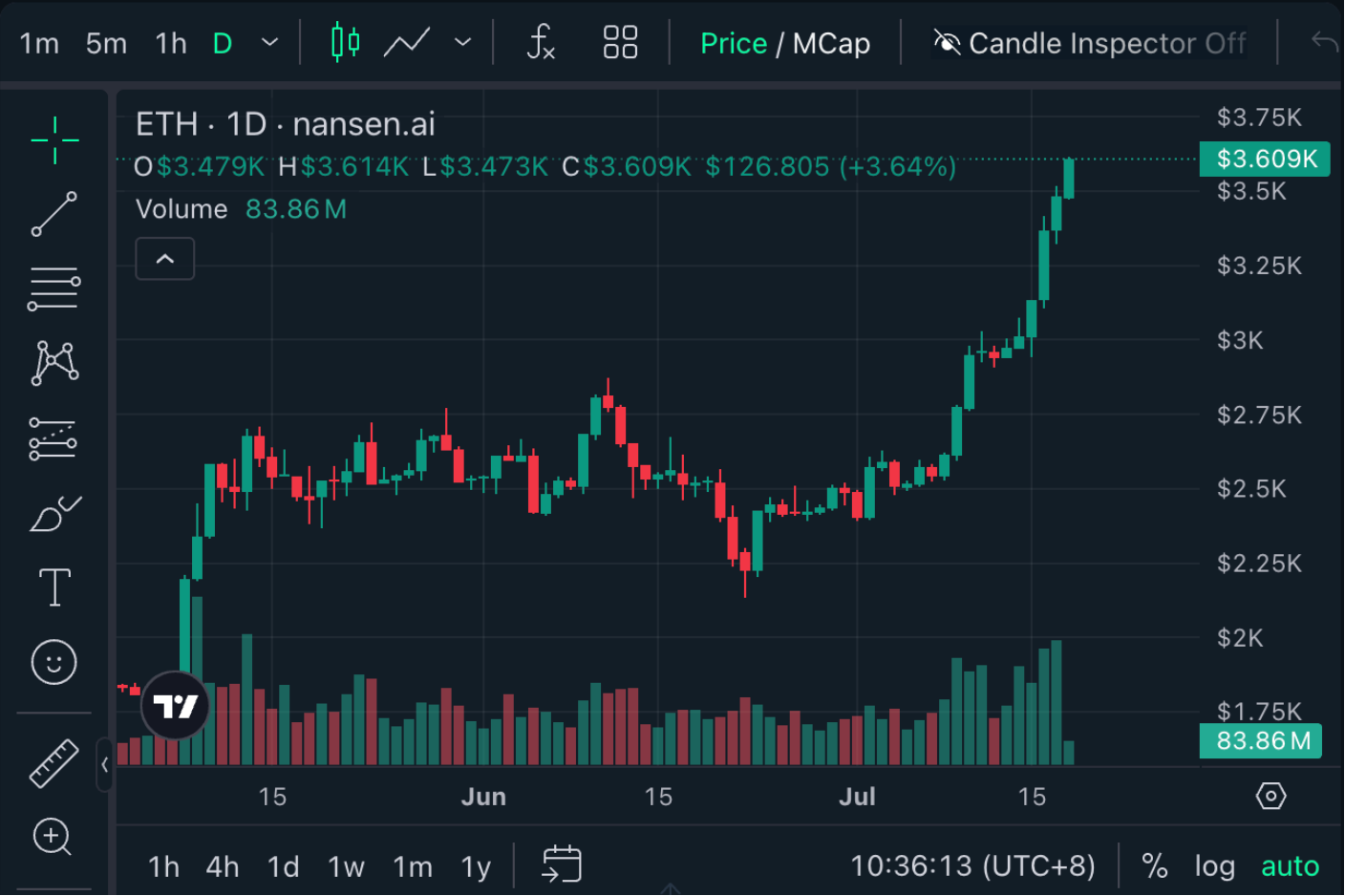Open the XABCD pattern drawing tool
This screenshot has width=1345, height=896.
[53, 363]
